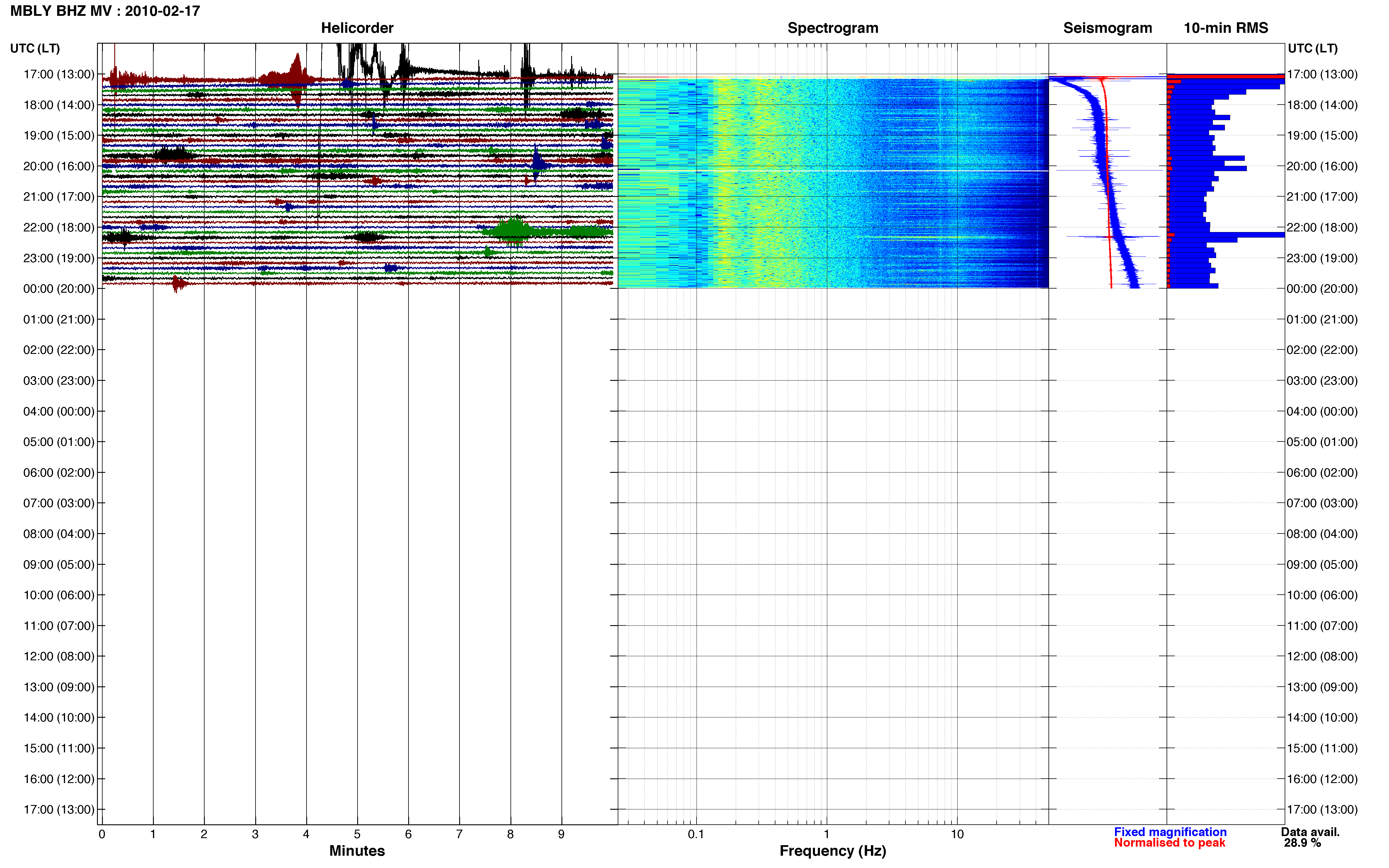Click the red RMS bar at 17:00
This screenshot has width=1389, height=868.
pos(1225,76)
